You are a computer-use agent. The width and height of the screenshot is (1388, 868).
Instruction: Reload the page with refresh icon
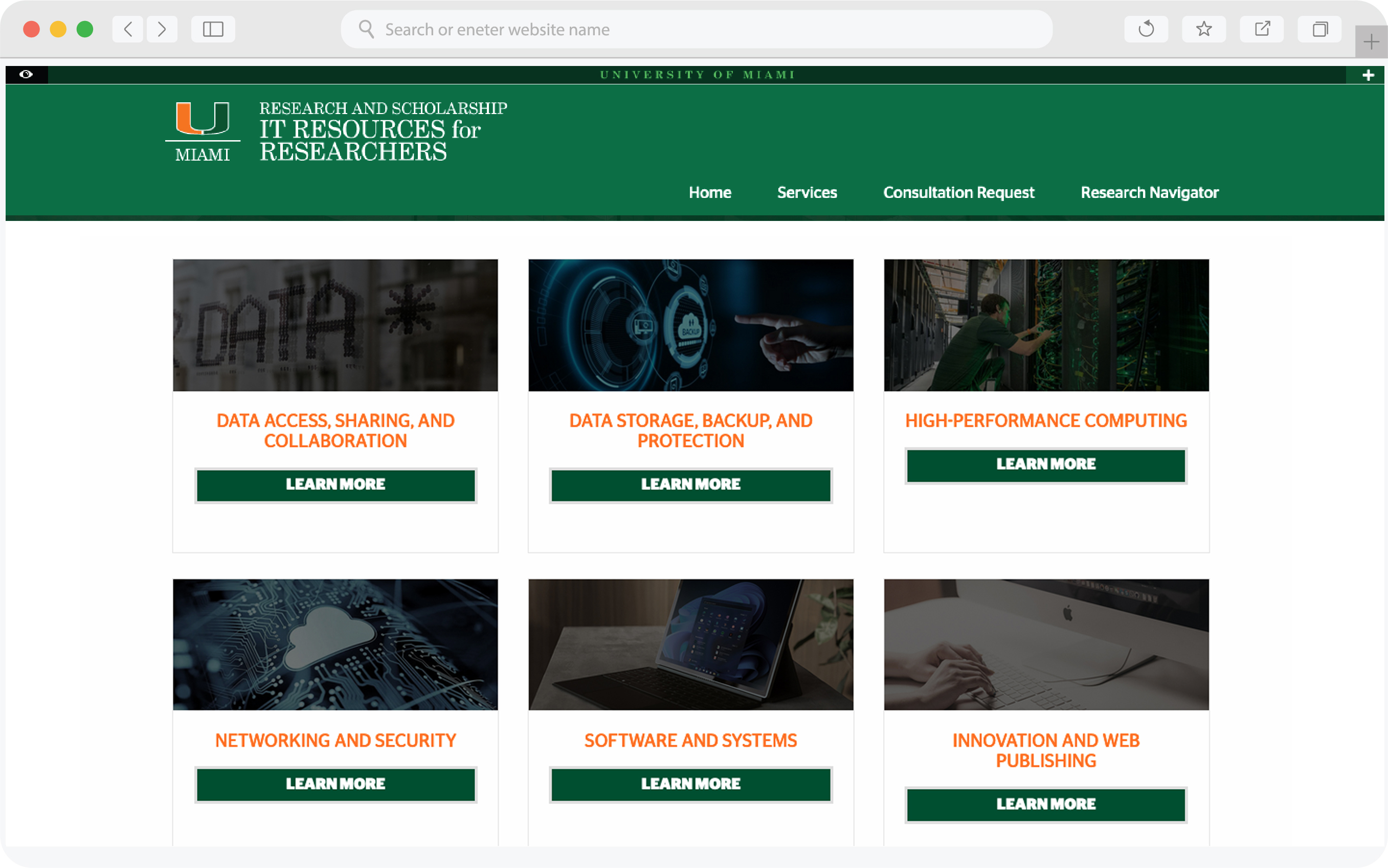(1146, 29)
